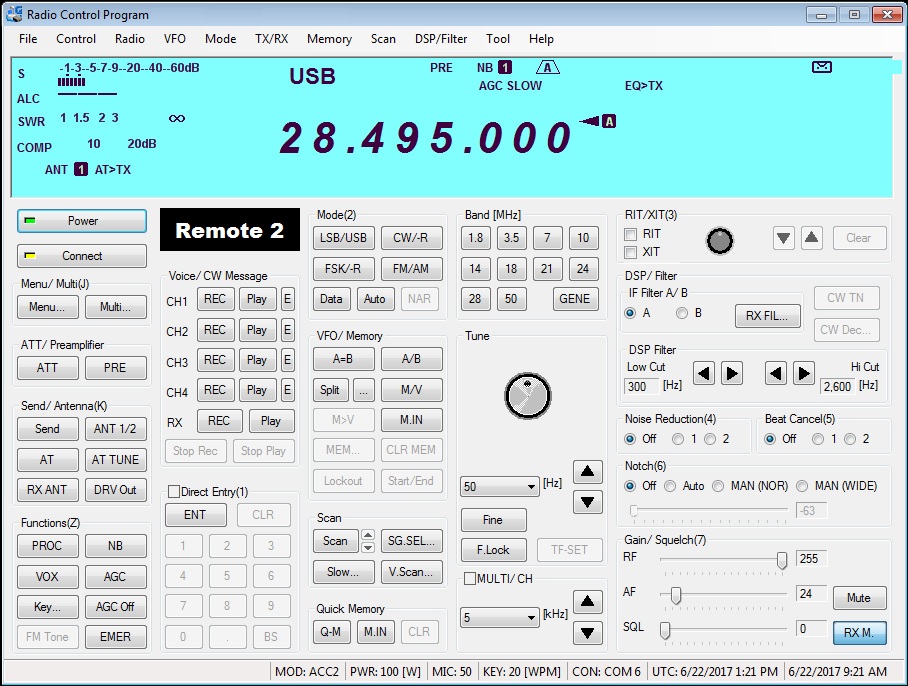Open the Key... functions dialog

pos(47,607)
